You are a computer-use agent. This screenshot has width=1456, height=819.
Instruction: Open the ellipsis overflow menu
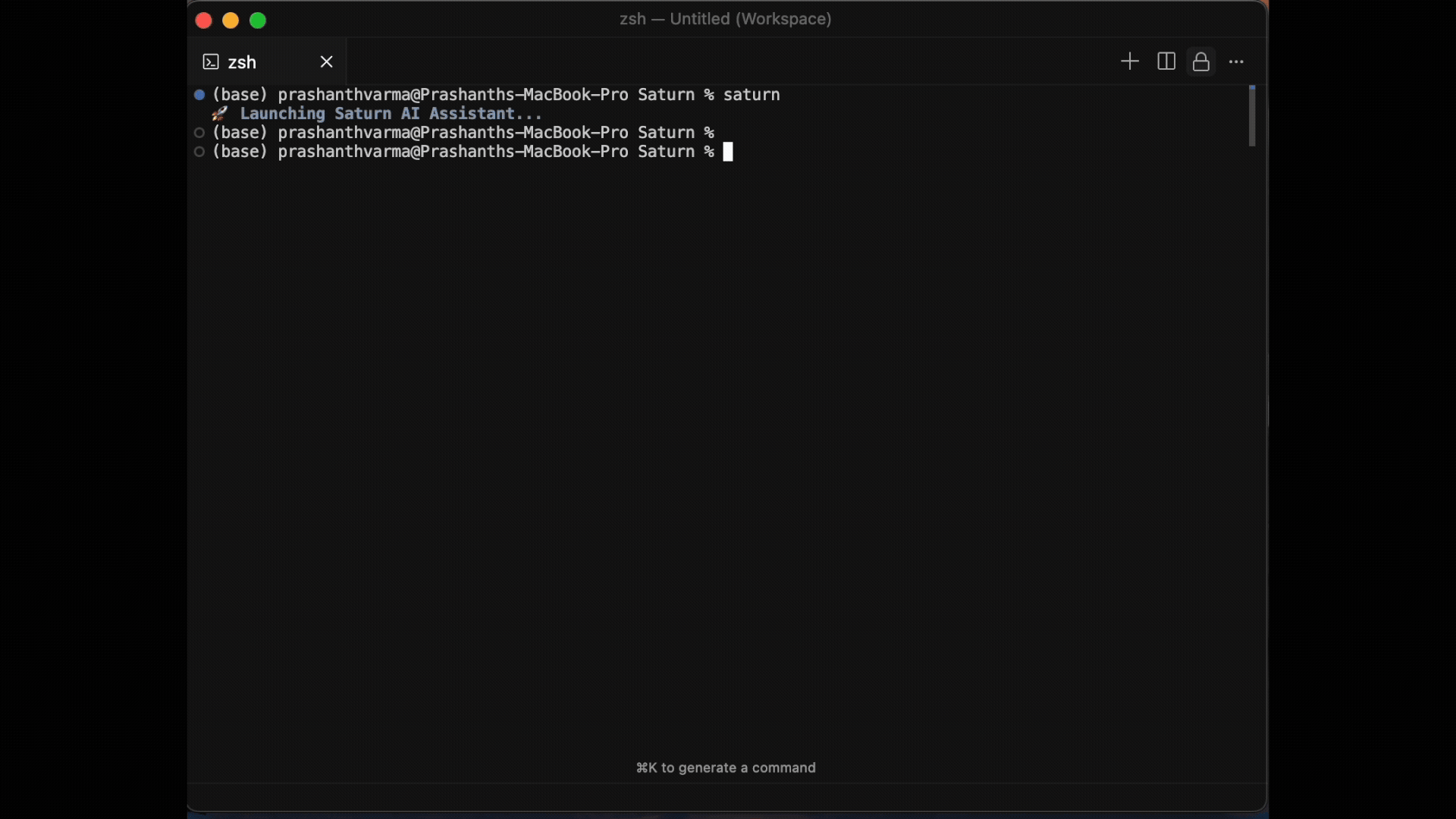point(1236,62)
